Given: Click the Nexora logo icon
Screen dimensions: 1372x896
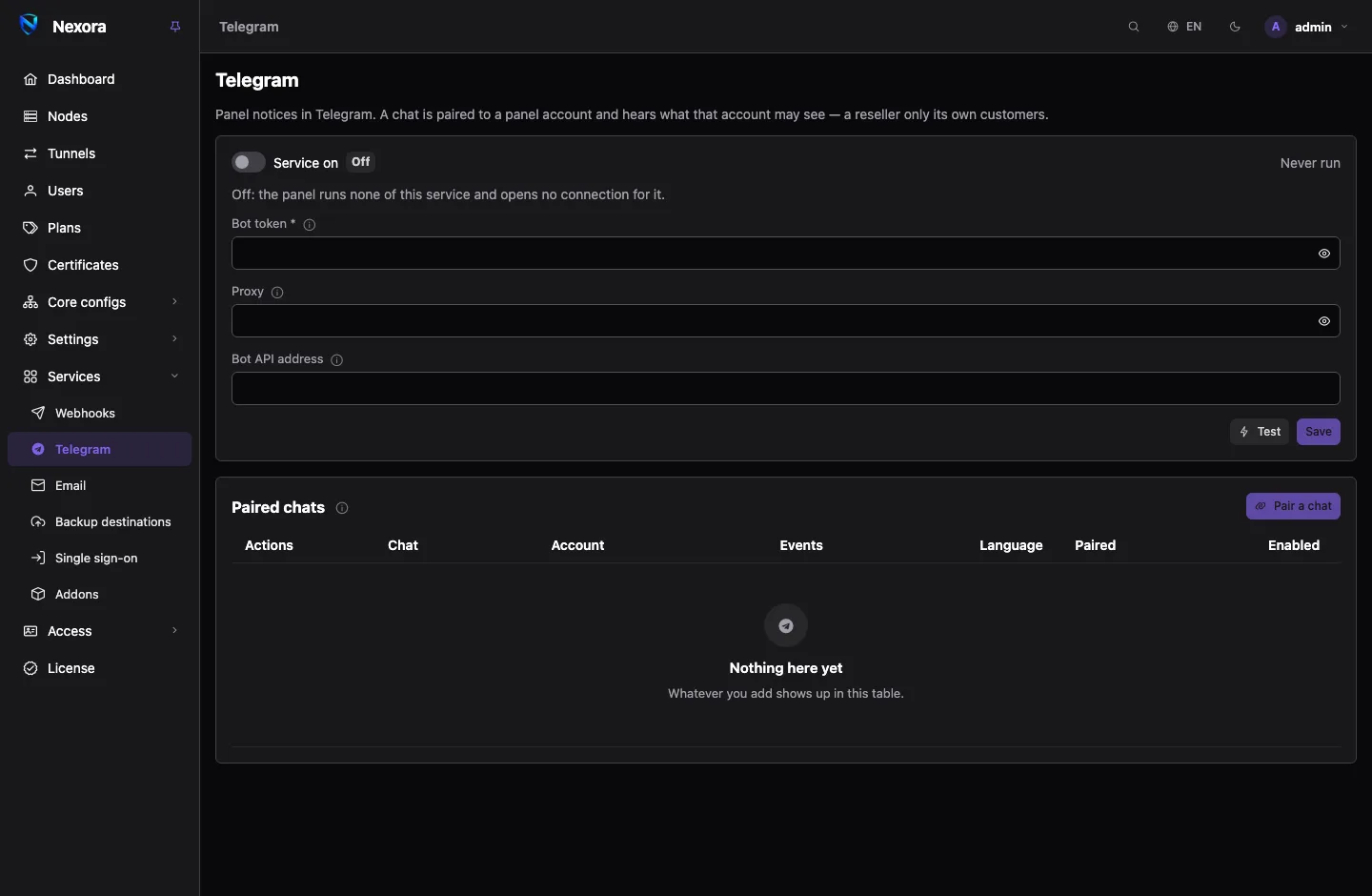Looking at the screenshot, I should pyautogui.click(x=29, y=26).
